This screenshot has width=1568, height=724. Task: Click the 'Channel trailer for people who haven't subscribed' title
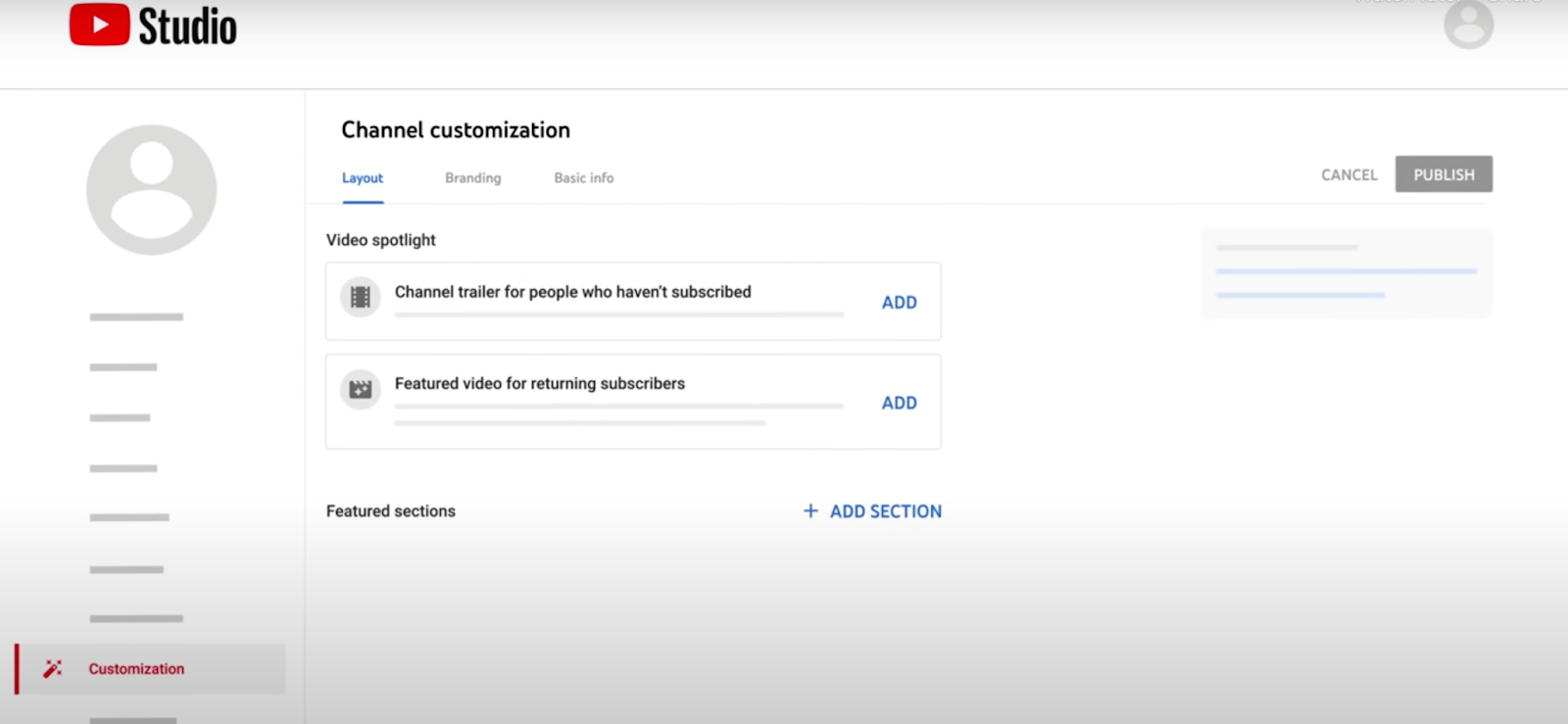(x=572, y=292)
